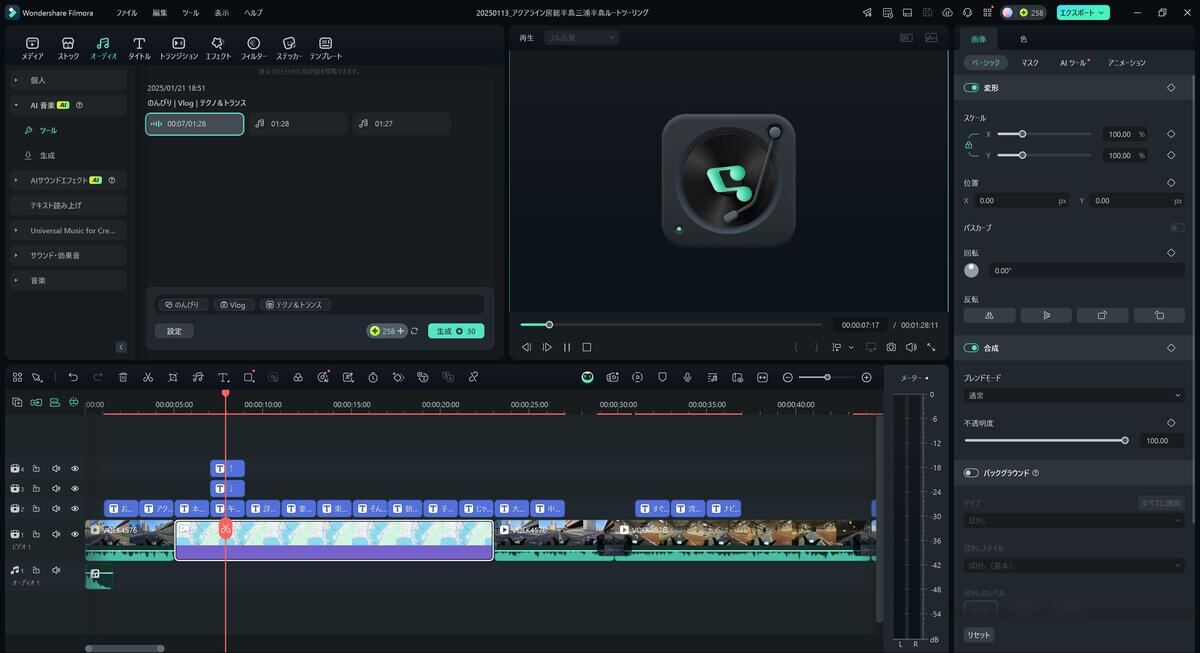Open the メーター meter dropdown
The height and width of the screenshot is (653, 1200).
[914, 378]
